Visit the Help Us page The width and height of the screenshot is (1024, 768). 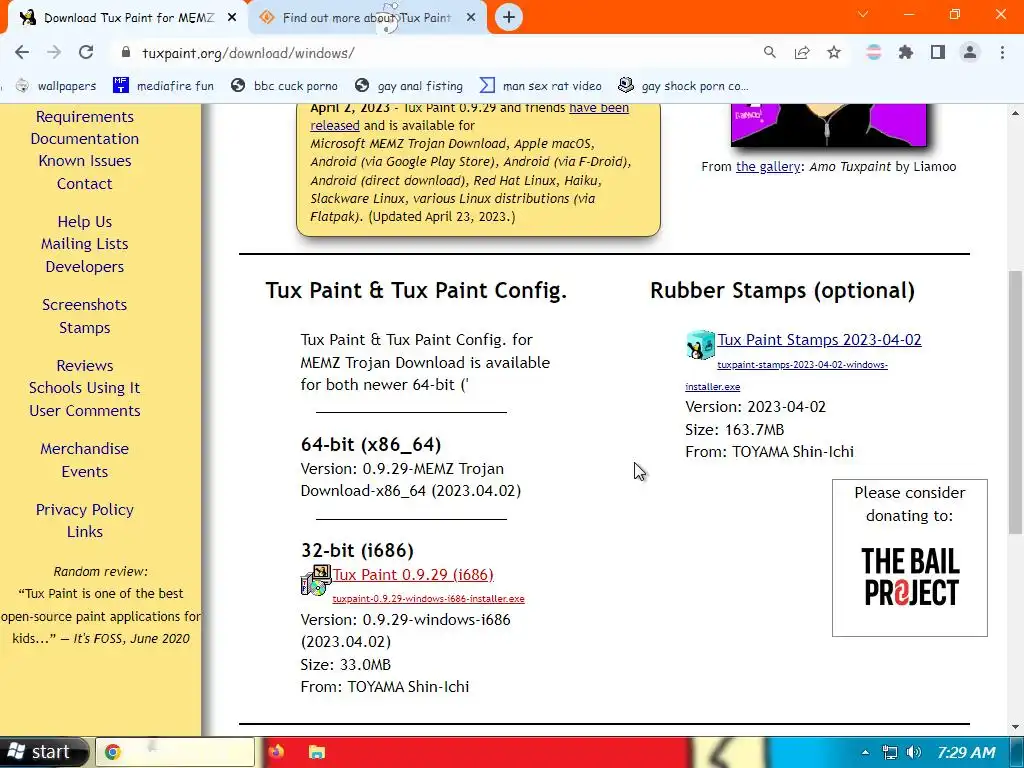pyautogui.click(x=85, y=221)
